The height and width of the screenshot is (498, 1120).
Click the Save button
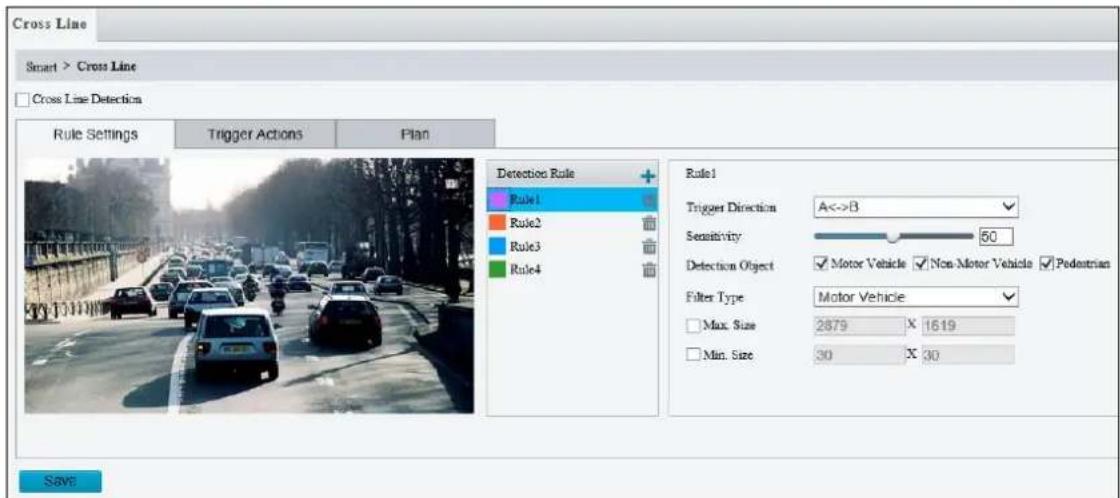(60, 481)
